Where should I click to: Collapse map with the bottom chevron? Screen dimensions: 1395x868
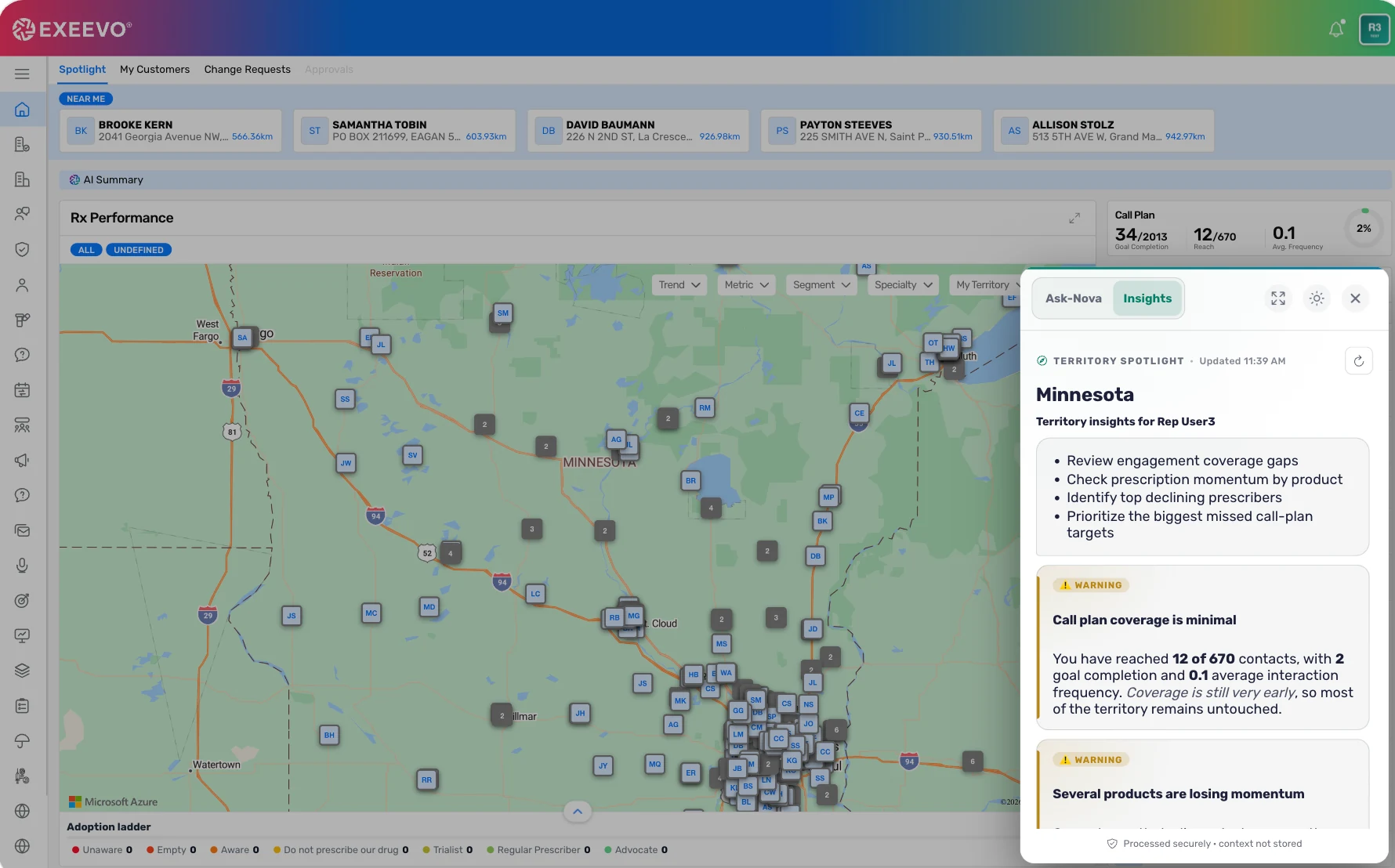click(578, 812)
